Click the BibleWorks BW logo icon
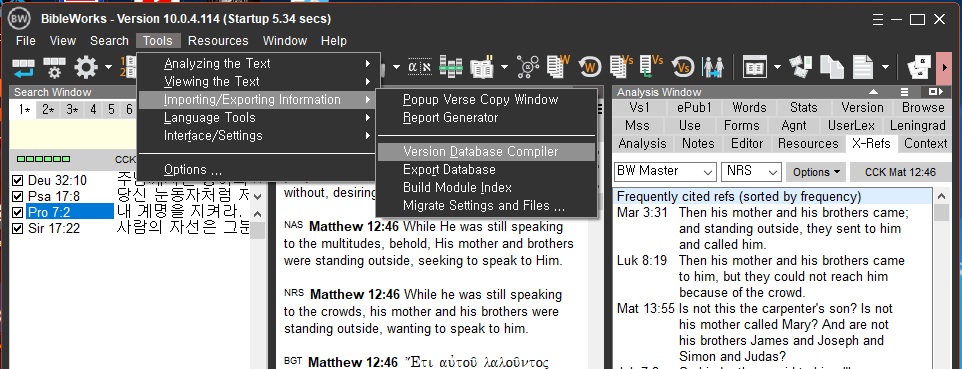The image size is (962, 369). [x=19, y=19]
